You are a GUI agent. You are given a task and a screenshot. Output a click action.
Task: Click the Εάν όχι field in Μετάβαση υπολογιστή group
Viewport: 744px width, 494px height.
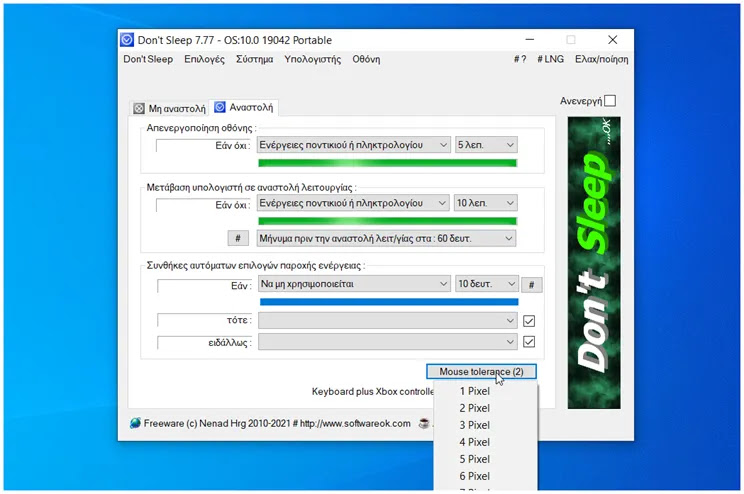click(204, 205)
